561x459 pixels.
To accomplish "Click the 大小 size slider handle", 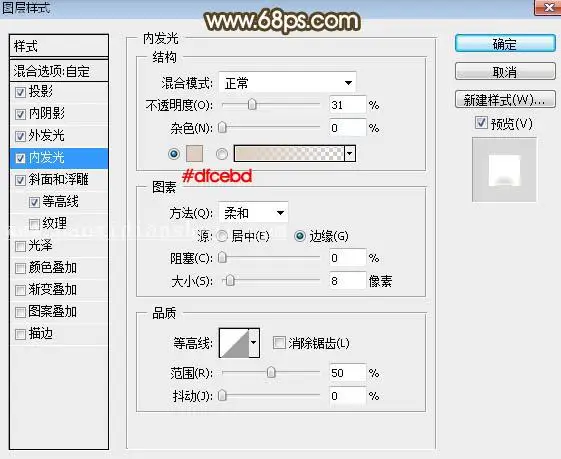I will tap(230, 280).
